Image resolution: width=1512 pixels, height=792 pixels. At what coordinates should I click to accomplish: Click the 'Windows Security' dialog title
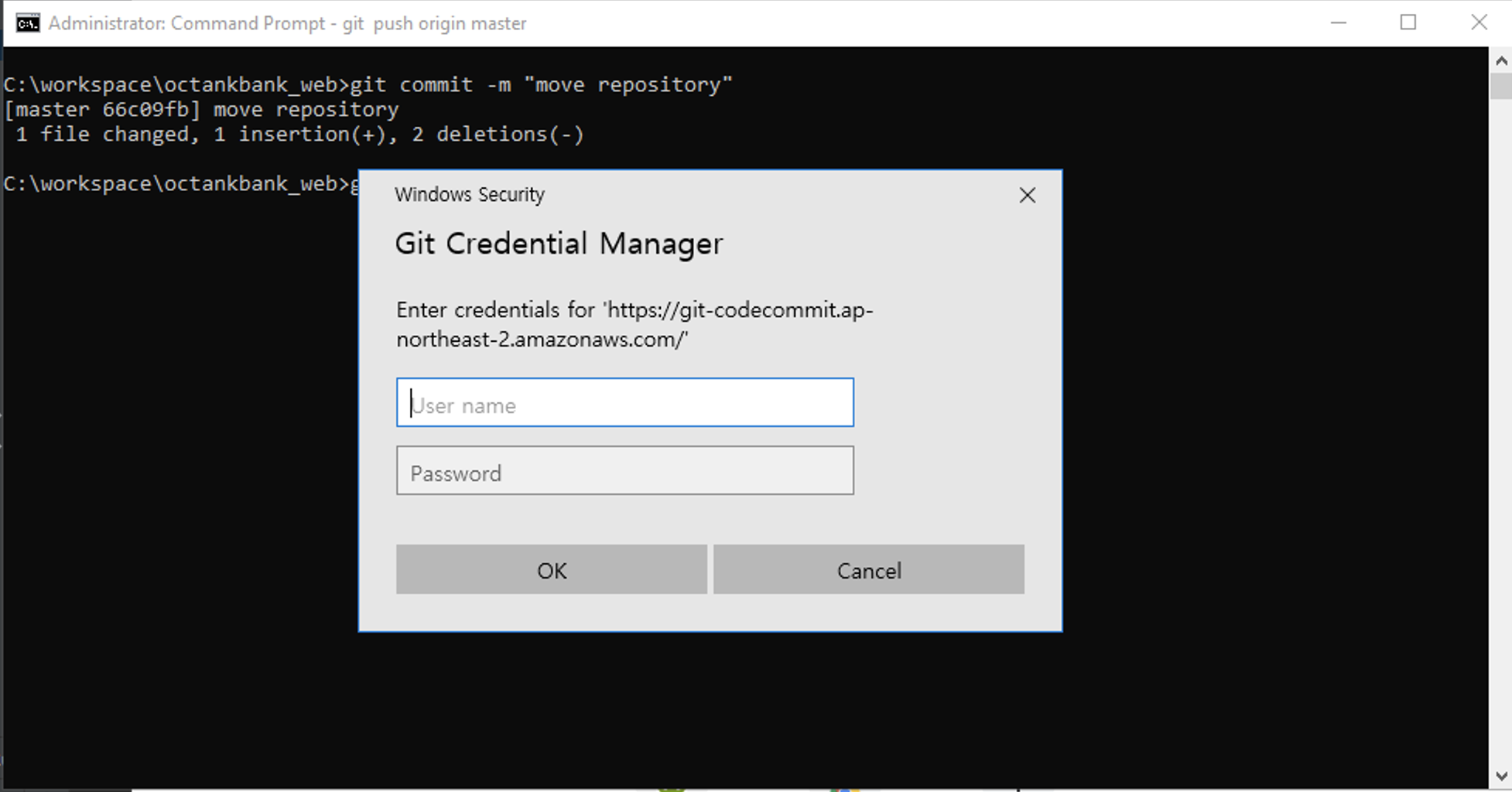470,195
